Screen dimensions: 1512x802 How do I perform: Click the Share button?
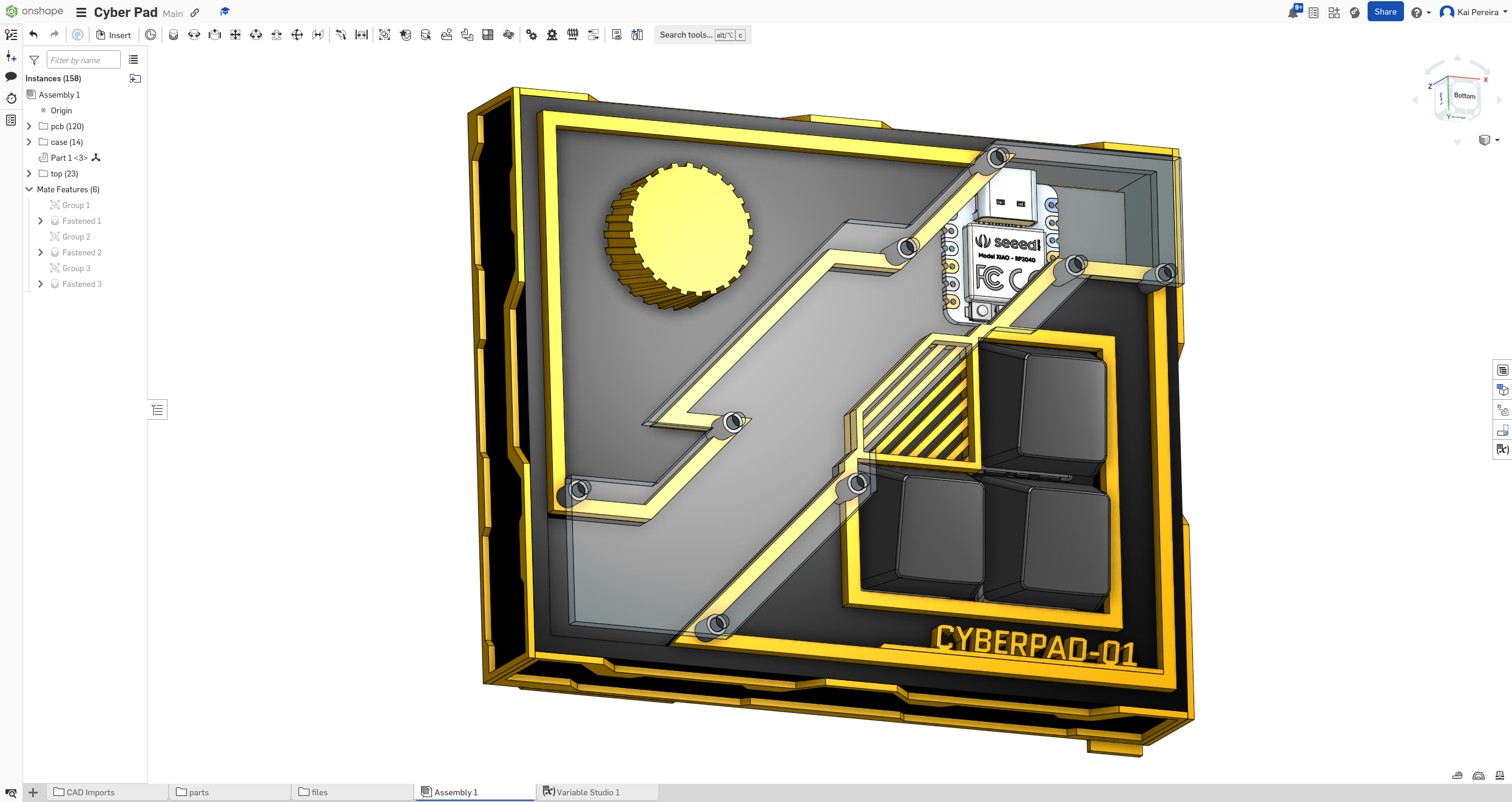pos(1385,11)
